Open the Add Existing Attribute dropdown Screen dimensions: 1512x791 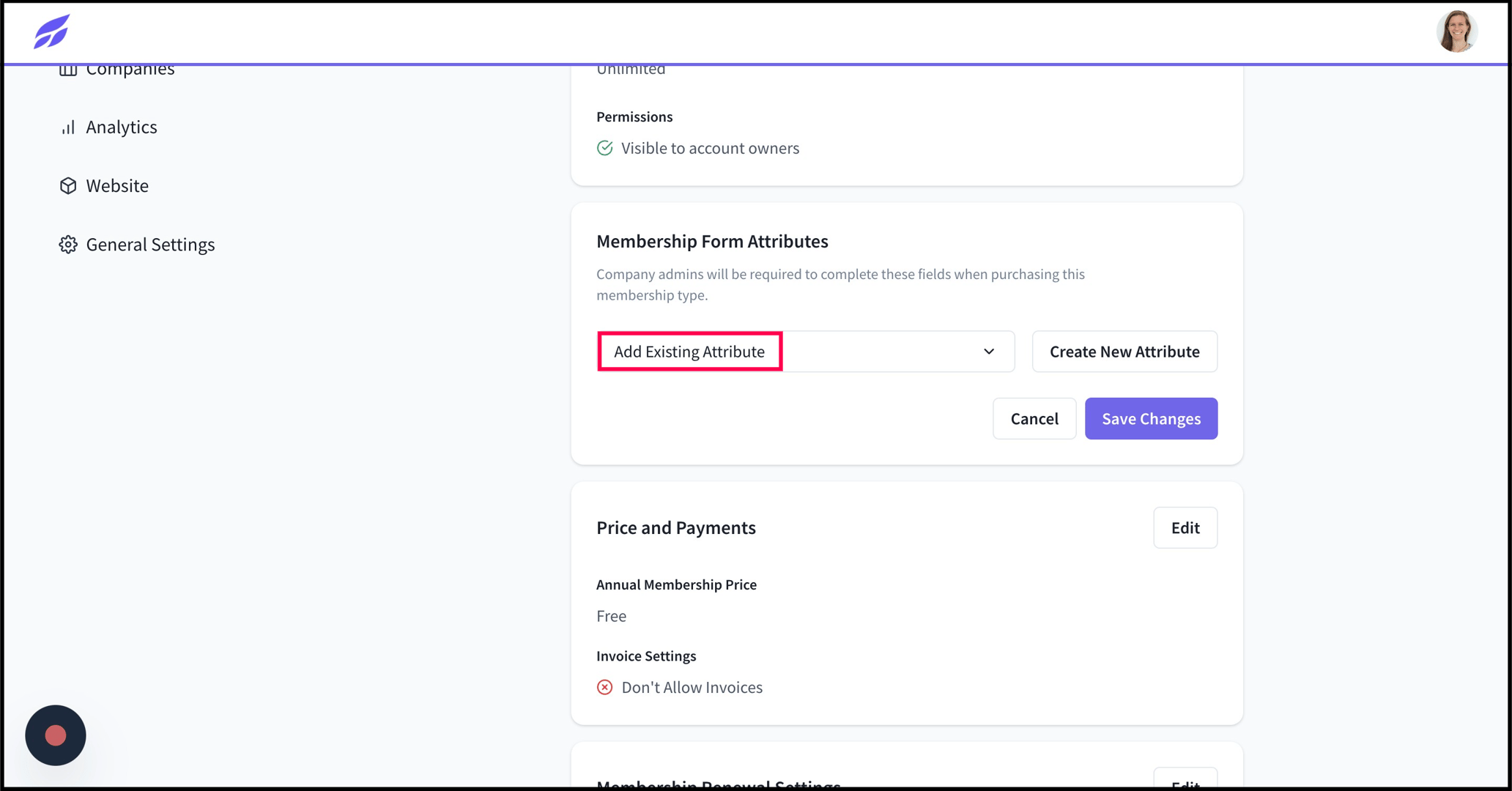(x=806, y=352)
